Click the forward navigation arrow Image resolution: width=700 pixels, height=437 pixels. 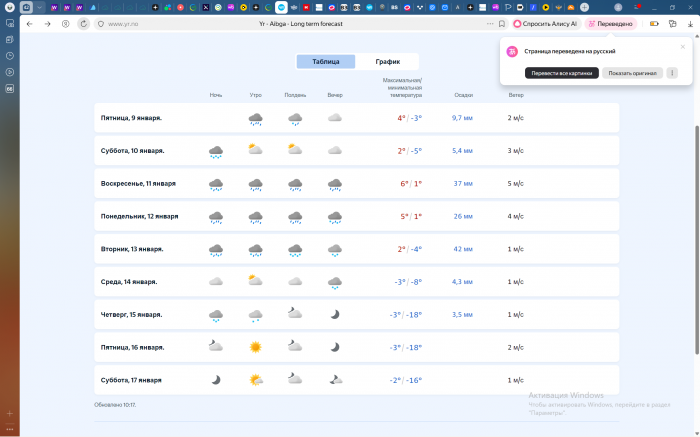[47, 23]
